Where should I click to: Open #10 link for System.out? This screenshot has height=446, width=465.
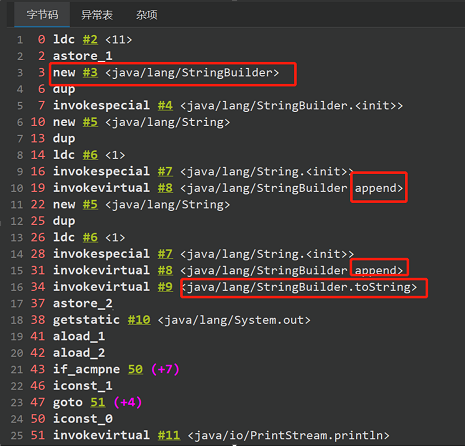point(139,320)
